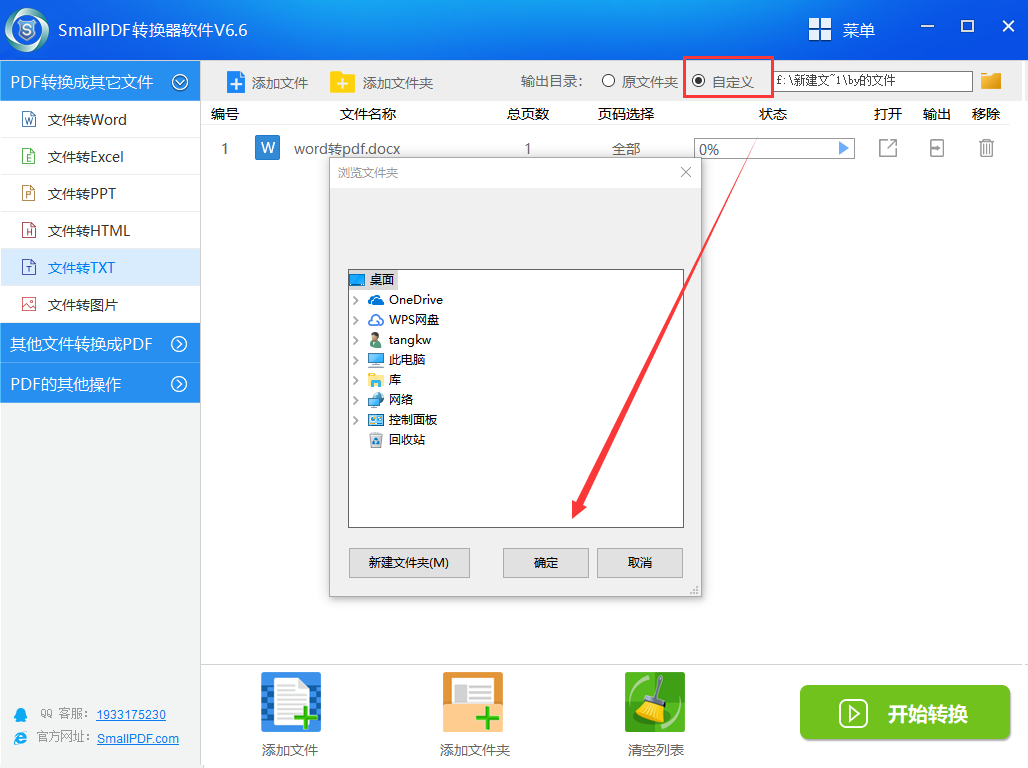Click the 文件转Word sidebar icon
The width and height of the screenshot is (1028, 768).
29,119
